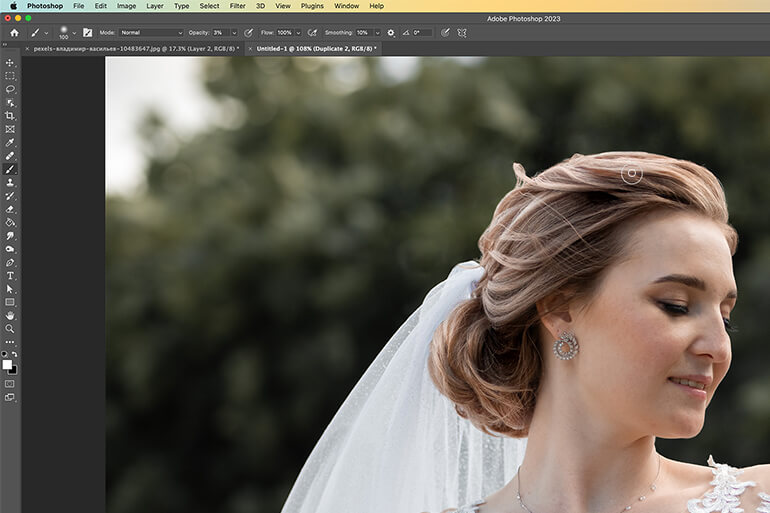The height and width of the screenshot is (513, 770).
Task: Close the Untitled-1 document tab
Action: click(x=250, y=49)
